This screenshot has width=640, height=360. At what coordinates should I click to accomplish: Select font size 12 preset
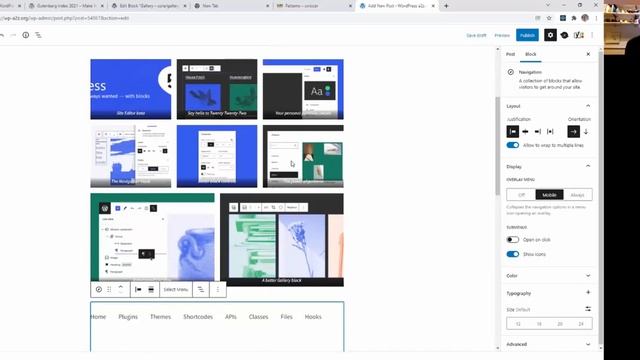click(518, 324)
